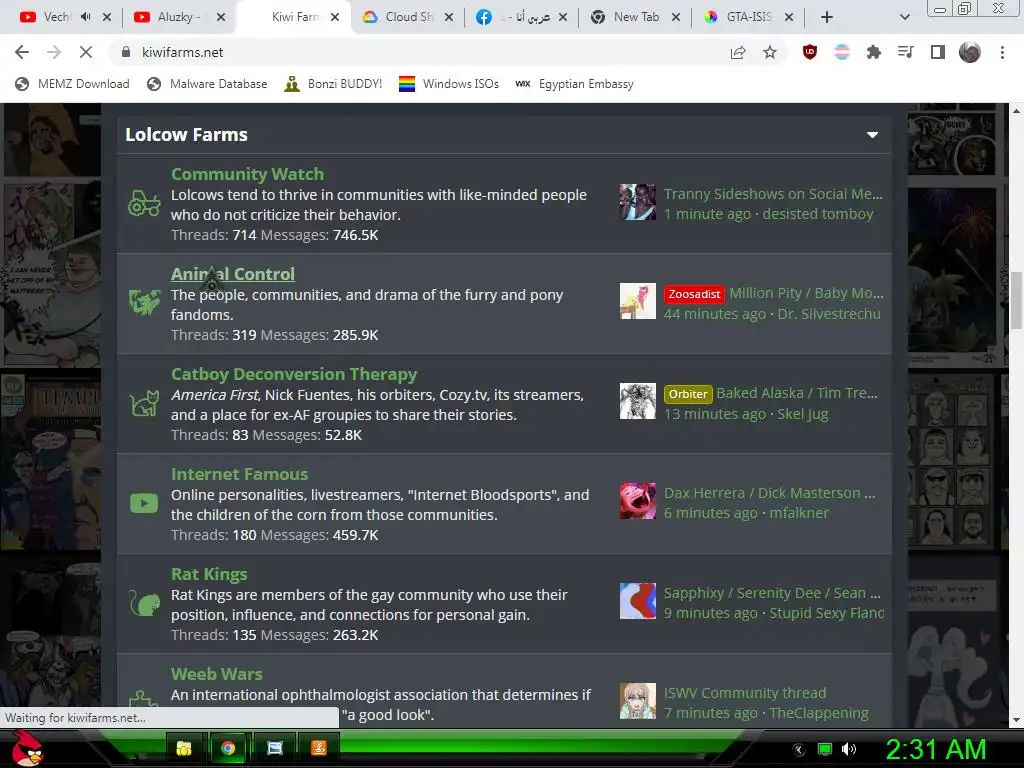Image resolution: width=1024 pixels, height=768 pixels.
Task: Open the Chrome three-dot menu
Action: coord(1002,52)
